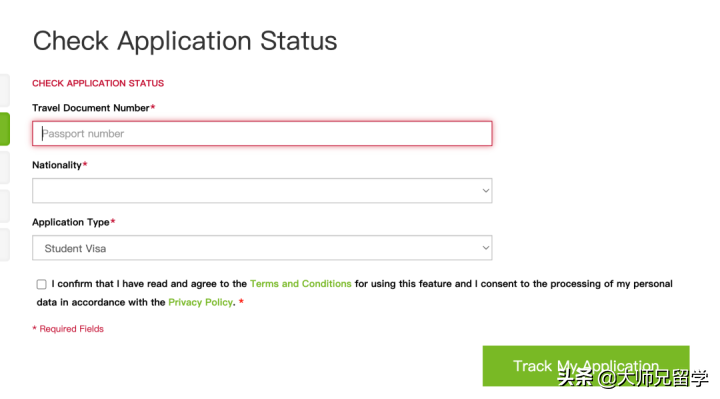Click the Passport number input field
The height and width of the screenshot is (399, 720).
pos(262,134)
